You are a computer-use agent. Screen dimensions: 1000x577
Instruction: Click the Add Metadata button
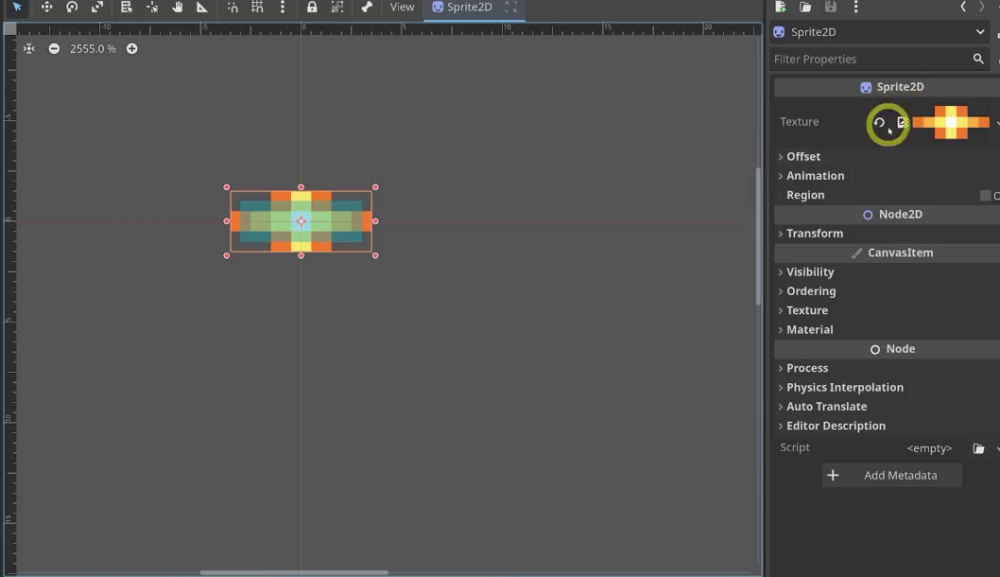892,476
